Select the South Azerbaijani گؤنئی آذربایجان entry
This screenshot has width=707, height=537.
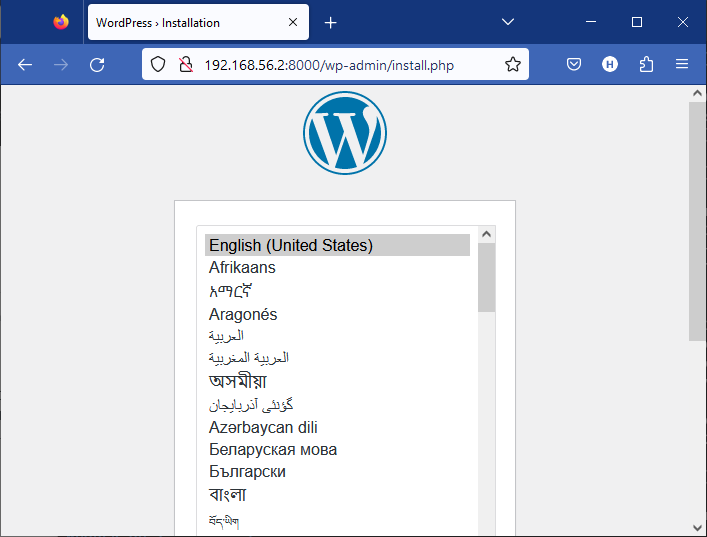pyautogui.click(x=337, y=405)
